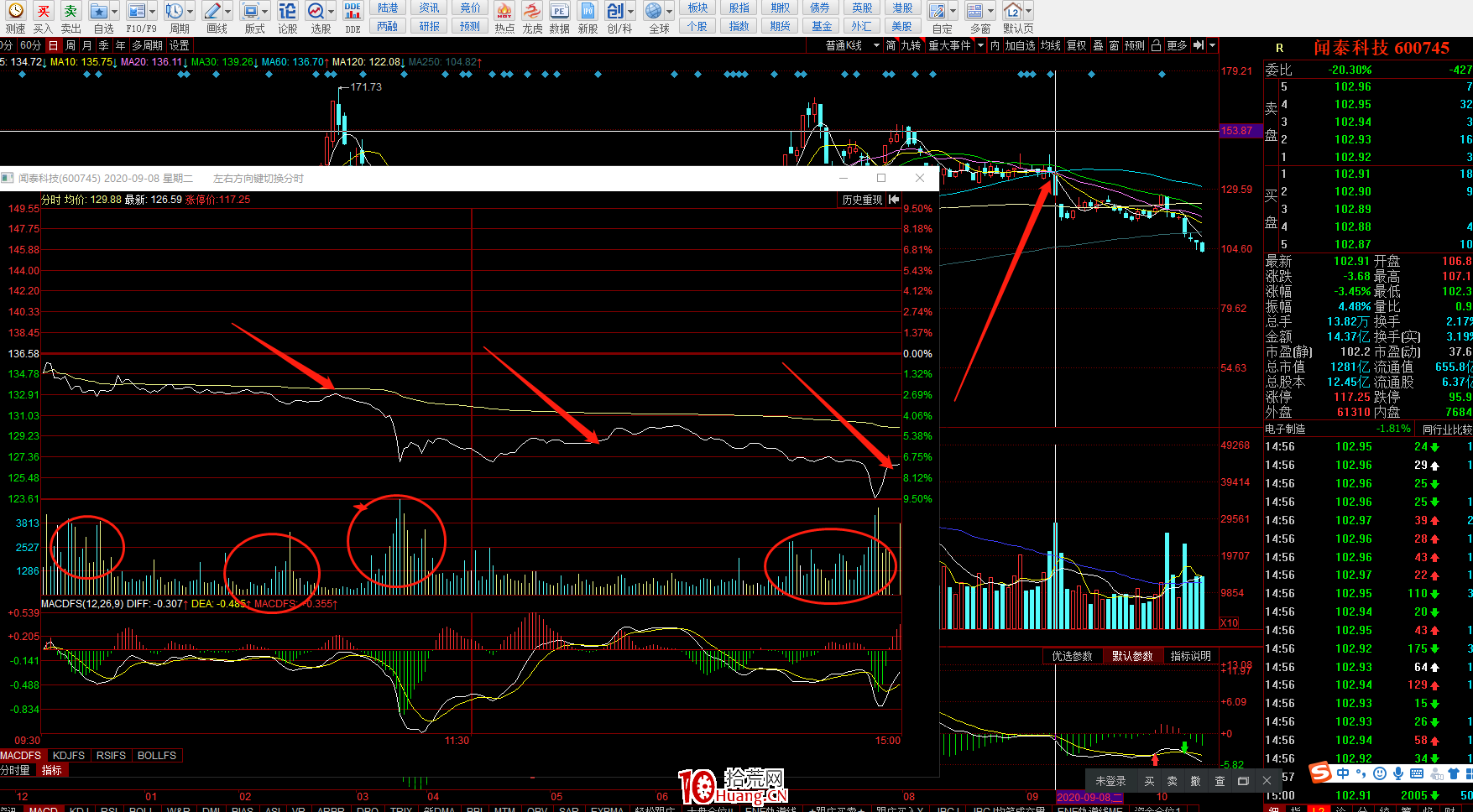Click the 历史重现 history replay button

[x=862, y=200]
